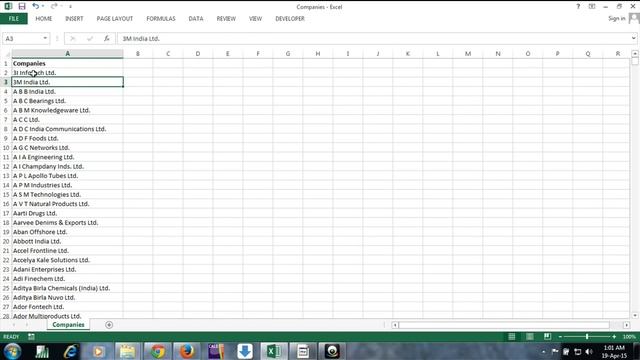
Task: Click the Cancel entry X icon
Action: click(x=73, y=38)
